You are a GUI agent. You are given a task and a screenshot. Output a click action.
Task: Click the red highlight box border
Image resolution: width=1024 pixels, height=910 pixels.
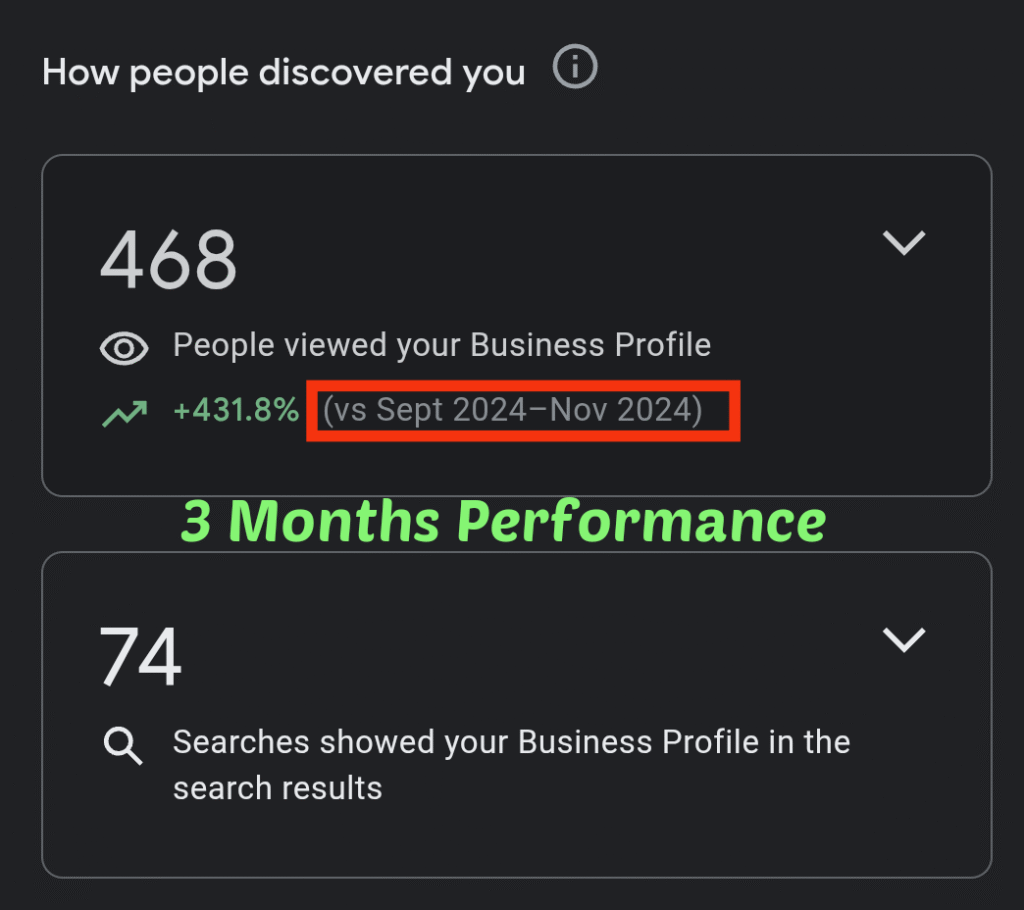coord(523,381)
